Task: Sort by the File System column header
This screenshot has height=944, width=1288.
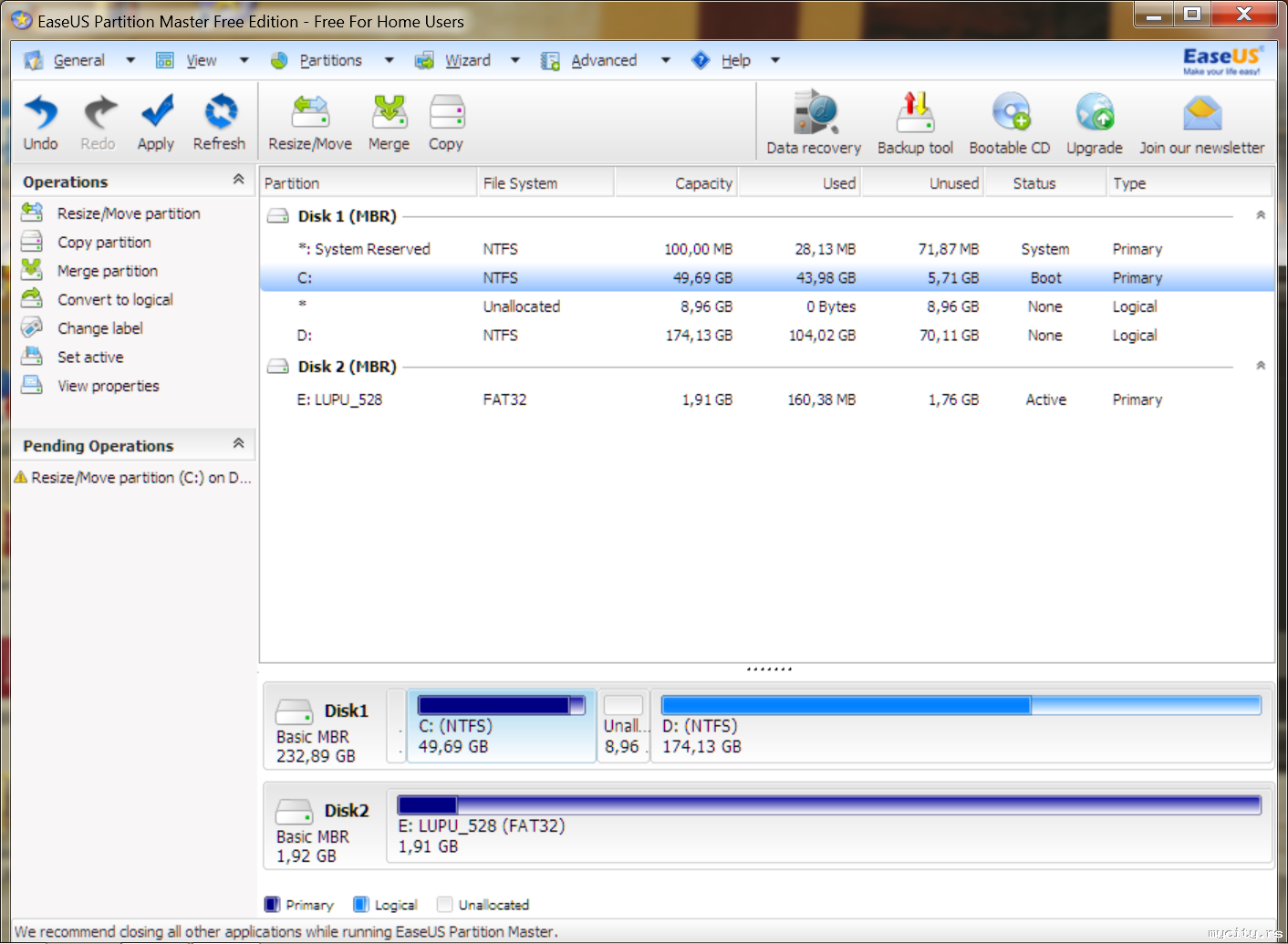Action: point(545,183)
